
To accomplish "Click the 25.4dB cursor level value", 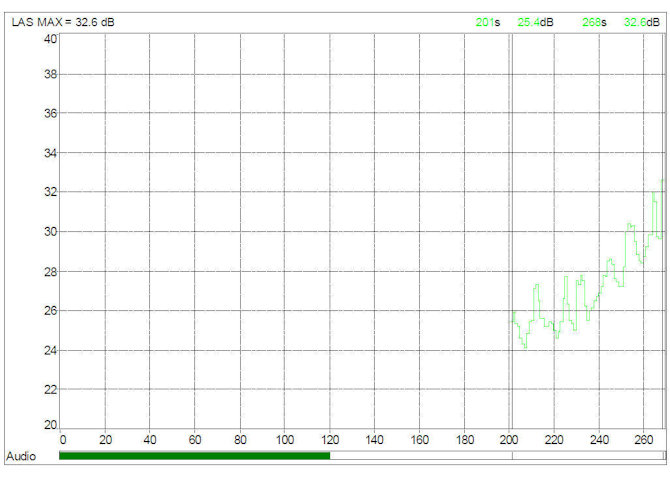I will tap(535, 21).
